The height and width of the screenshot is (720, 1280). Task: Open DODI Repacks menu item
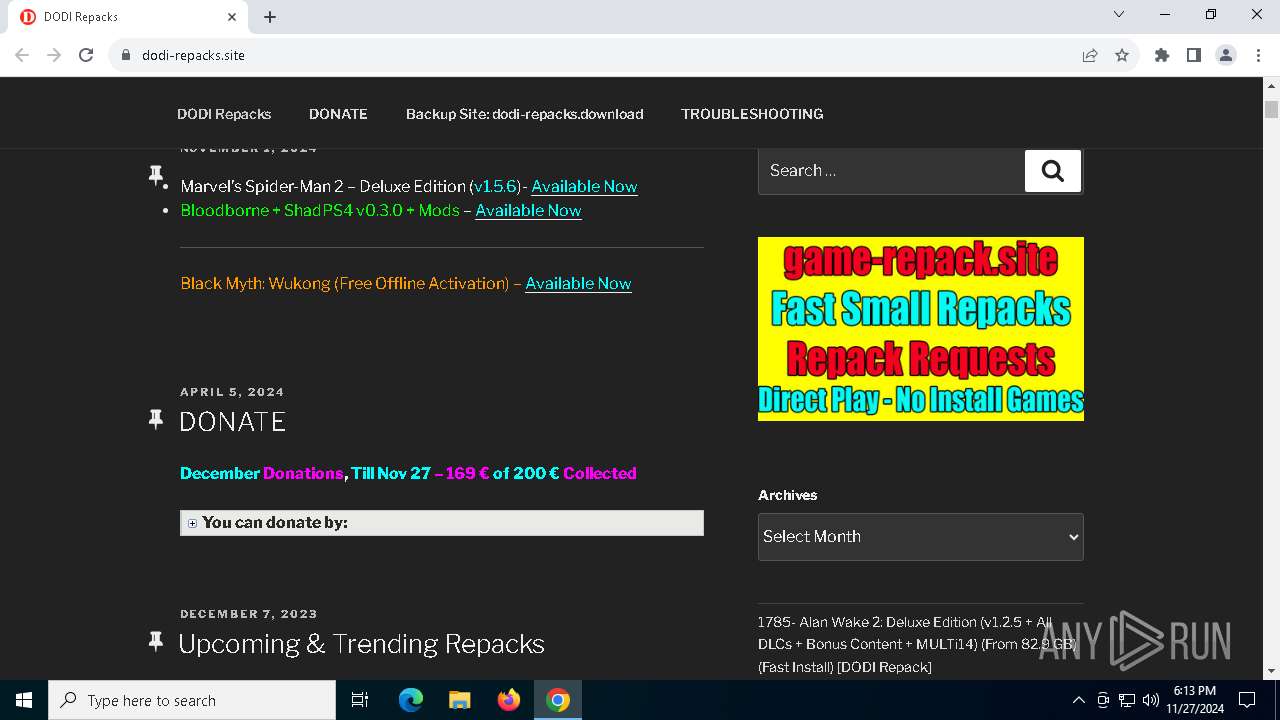pos(224,114)
